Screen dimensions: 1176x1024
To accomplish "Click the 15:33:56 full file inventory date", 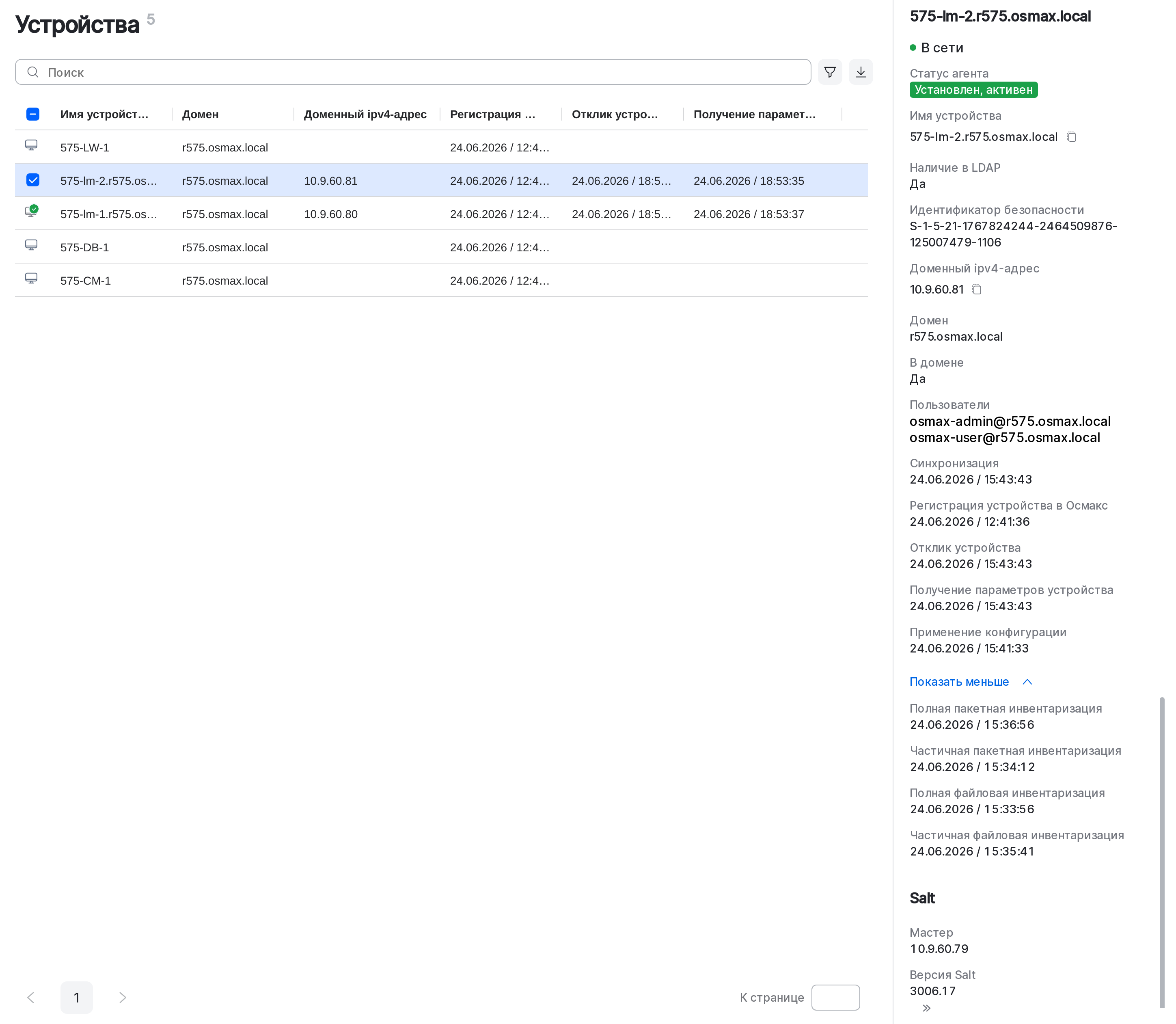I will pyautogui.click(x=971, y=809).
